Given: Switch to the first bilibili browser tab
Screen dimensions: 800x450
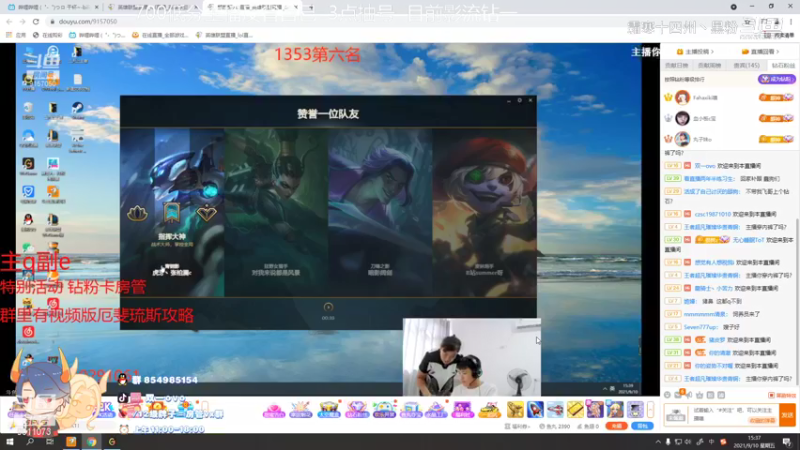Looking at the screenshot, I should [51, 7].
